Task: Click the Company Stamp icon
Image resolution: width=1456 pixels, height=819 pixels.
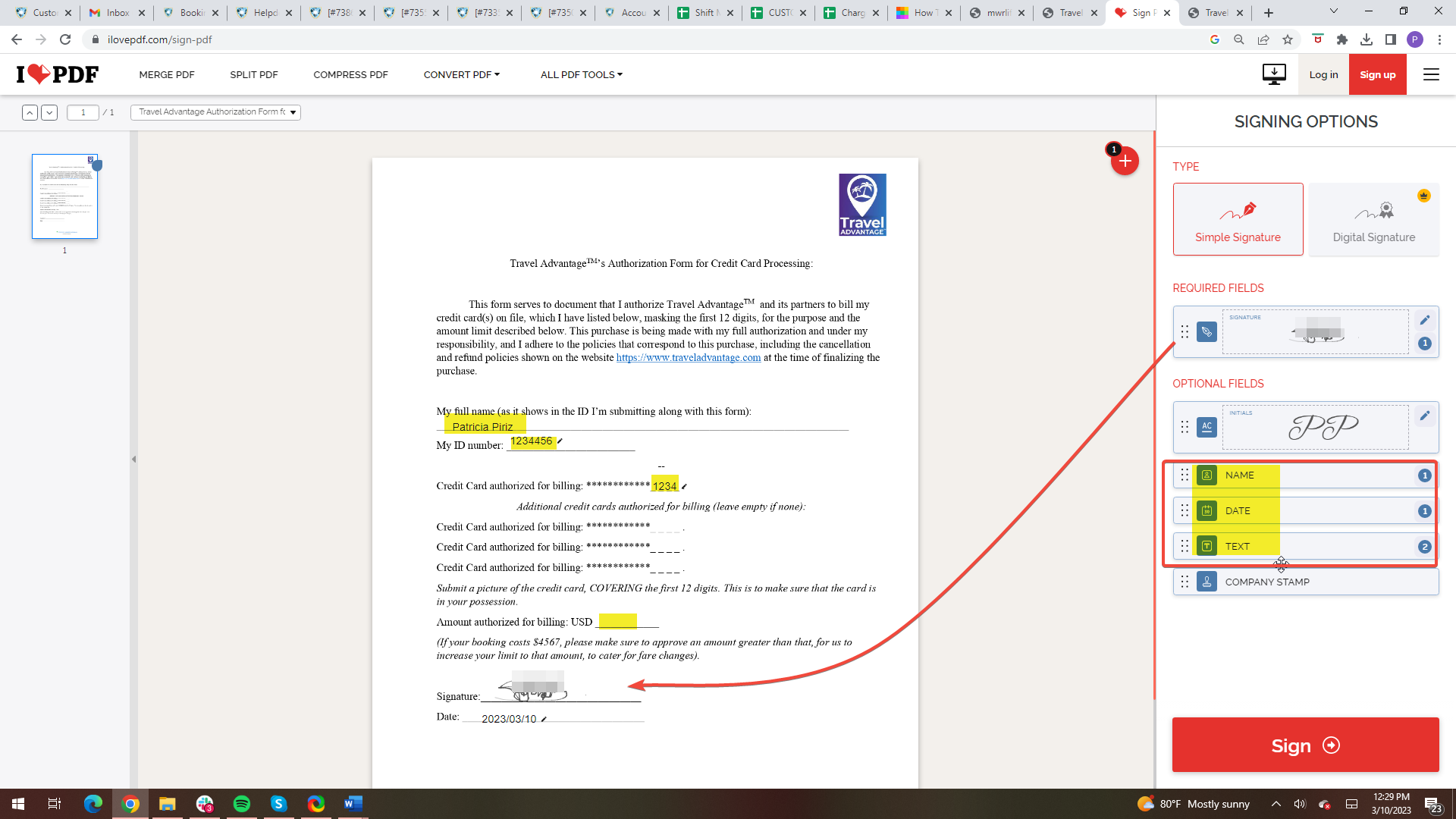Action: [x=1207, y=582]
